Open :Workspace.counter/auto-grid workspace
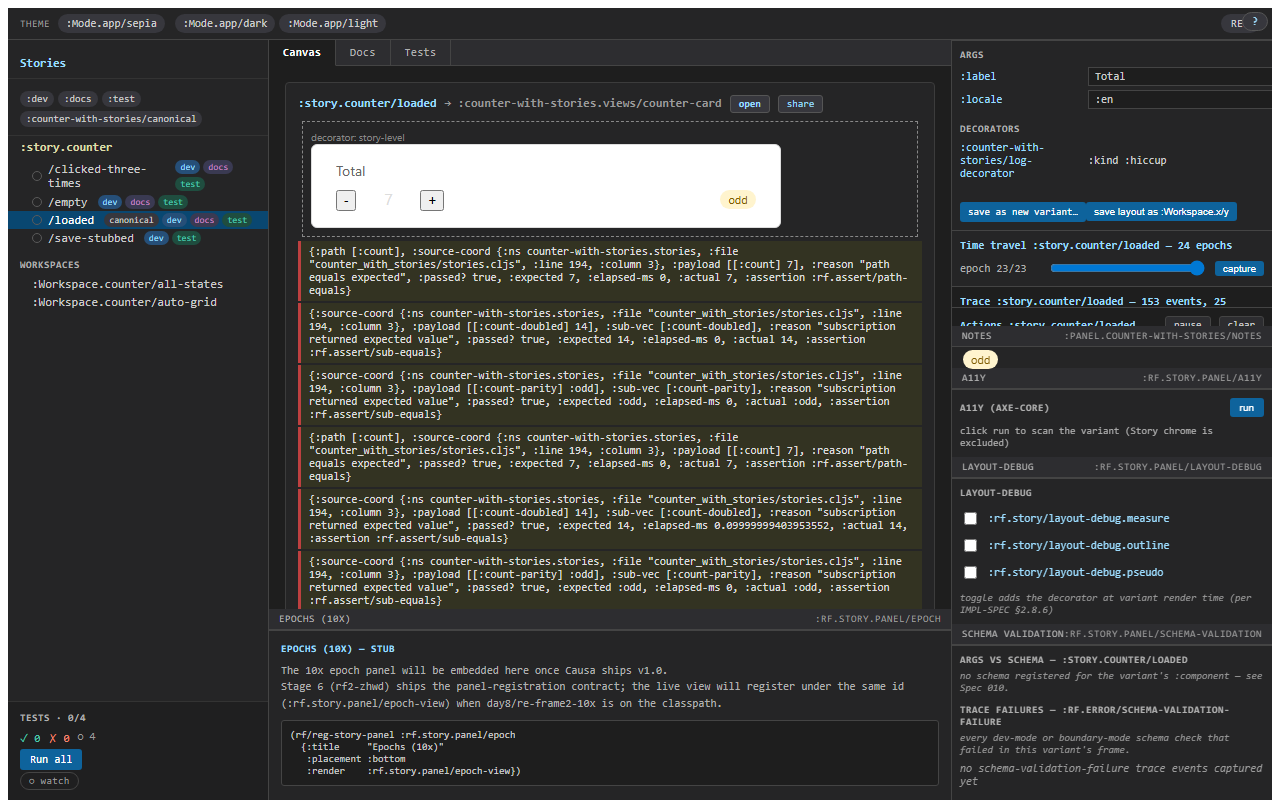 click(x=124, y=302)
